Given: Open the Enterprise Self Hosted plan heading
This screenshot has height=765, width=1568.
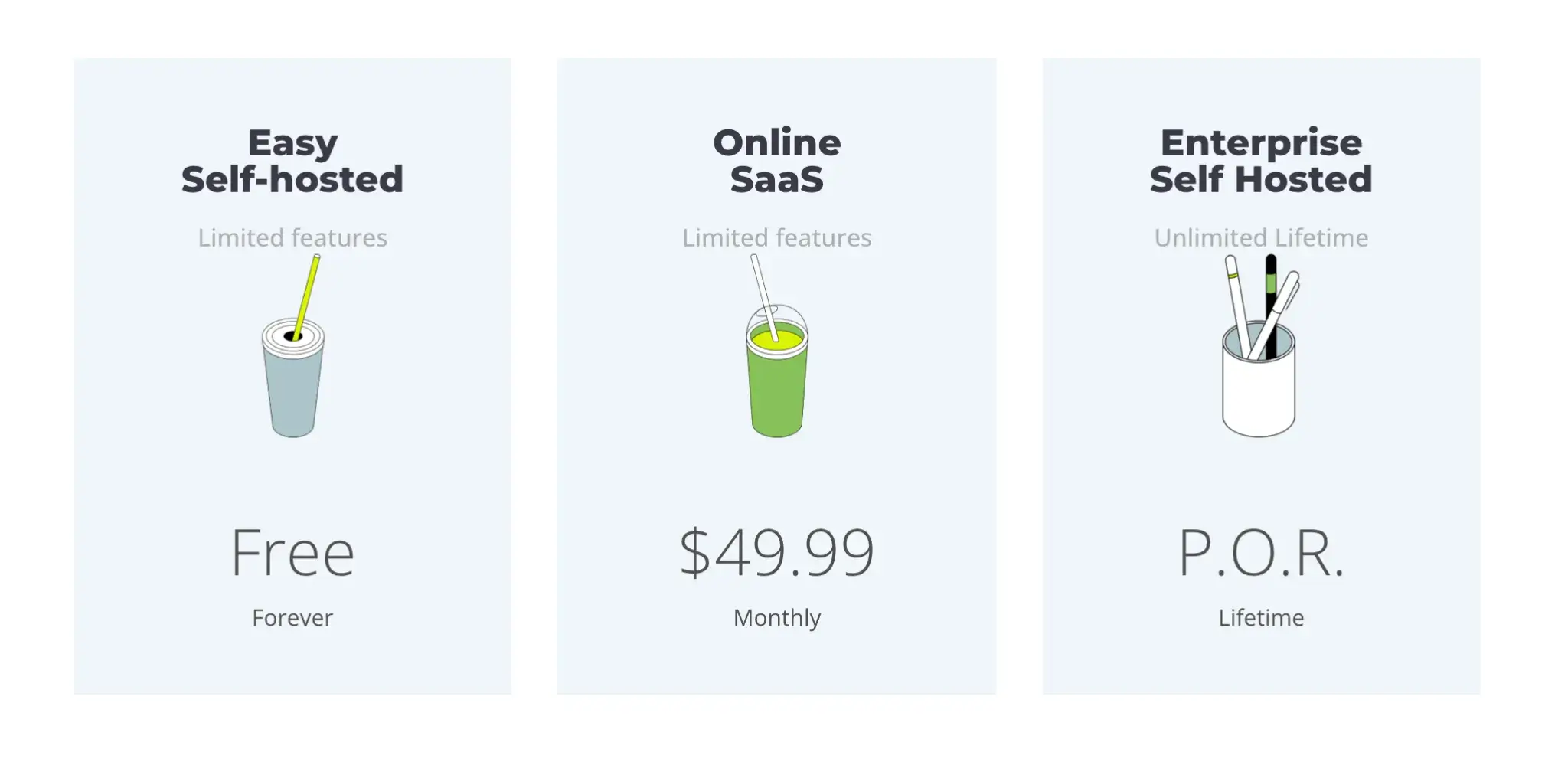Looking at the screenshot, I should 1261,161.
